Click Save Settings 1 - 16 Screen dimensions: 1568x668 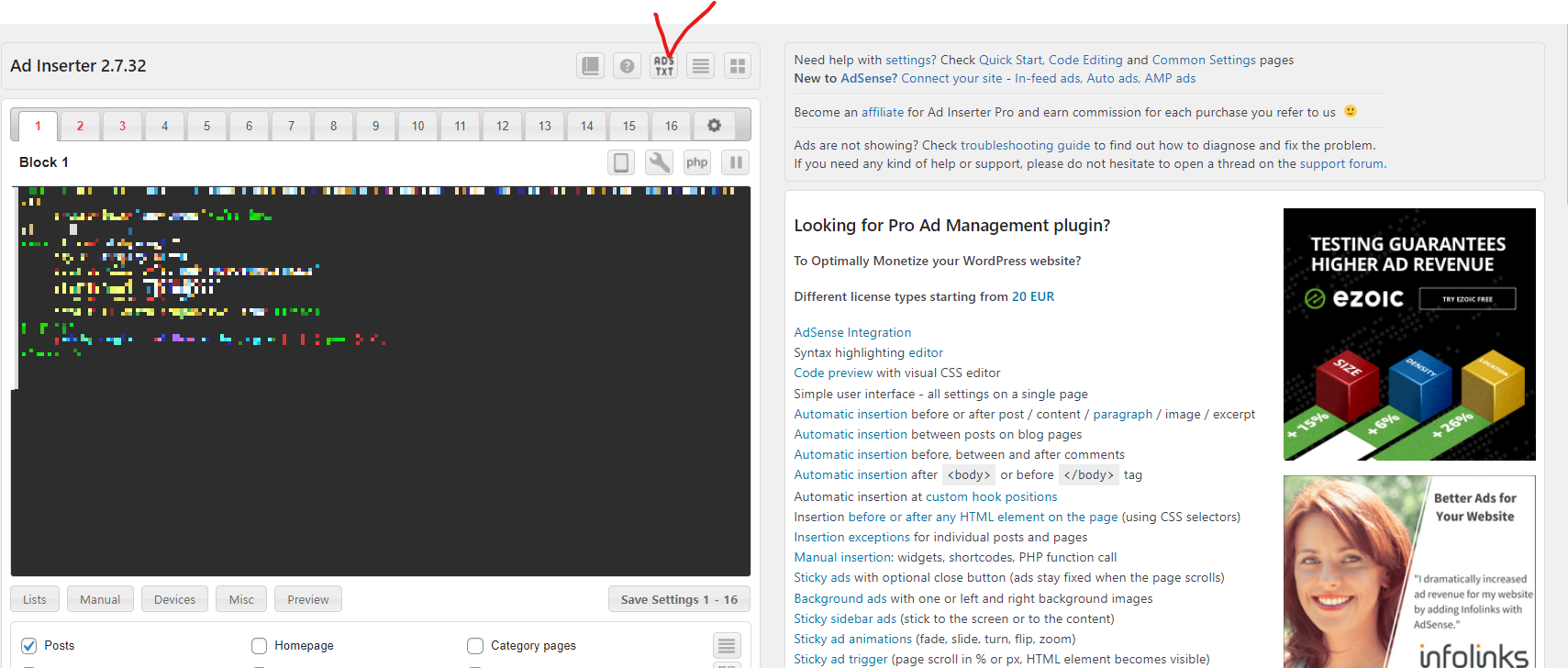[x=679, y=599]
